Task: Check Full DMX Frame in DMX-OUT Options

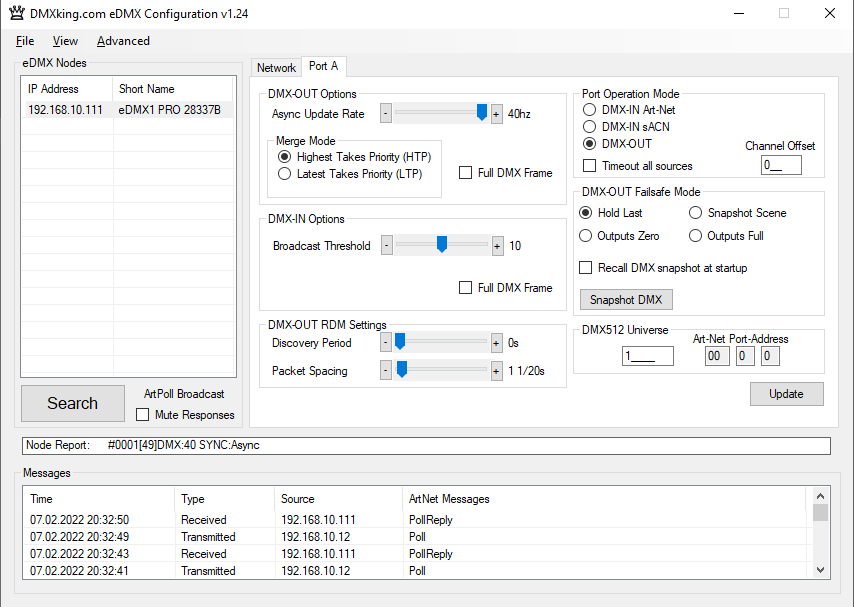Action: tap(465, 172)
